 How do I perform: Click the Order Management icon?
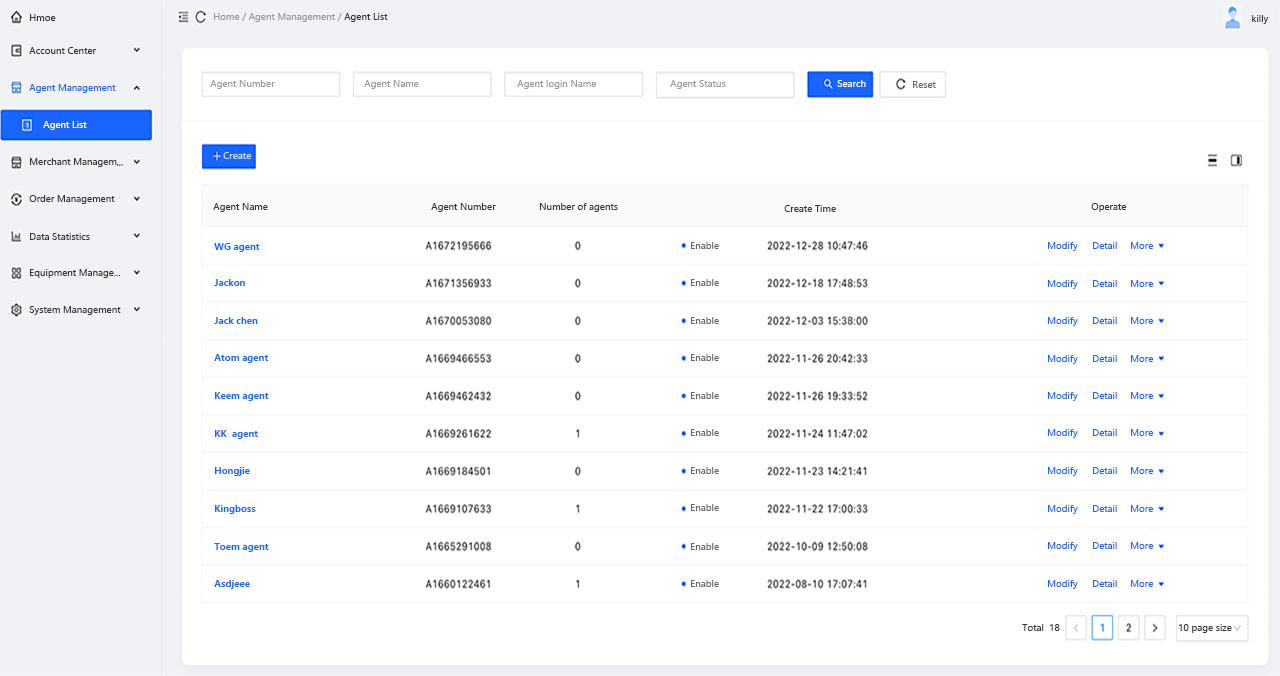tap(16, 199)
